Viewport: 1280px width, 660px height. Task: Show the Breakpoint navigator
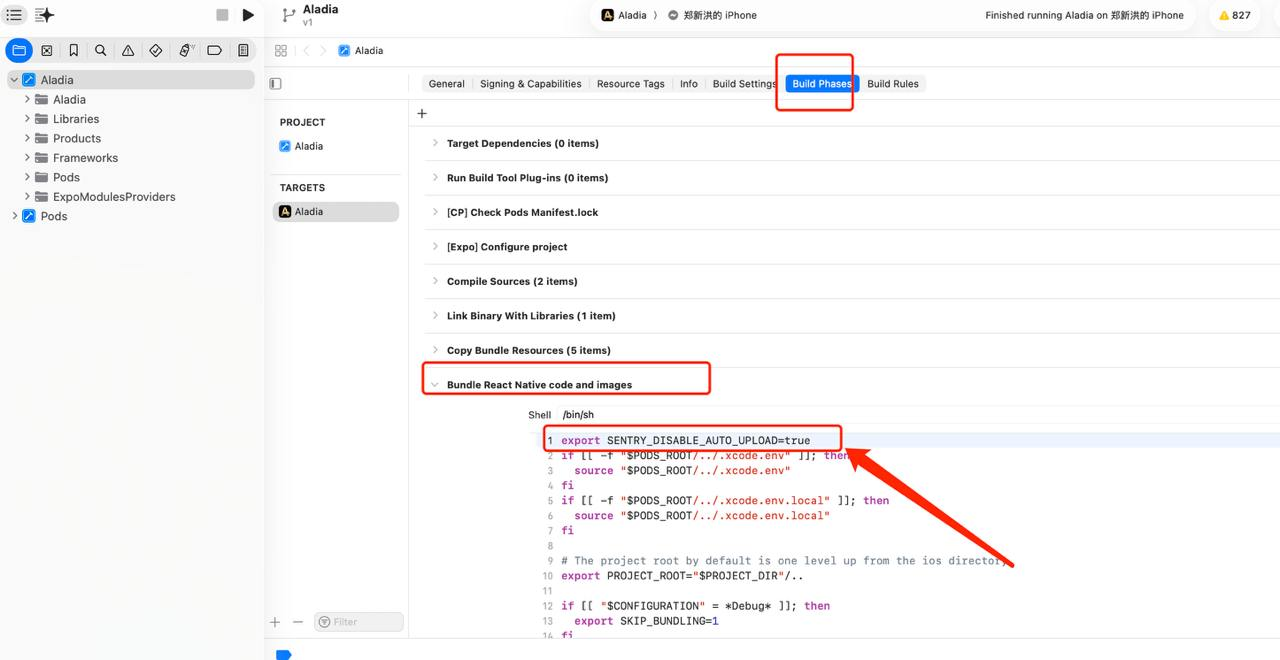pyautogui.click(x=214, y=50)
